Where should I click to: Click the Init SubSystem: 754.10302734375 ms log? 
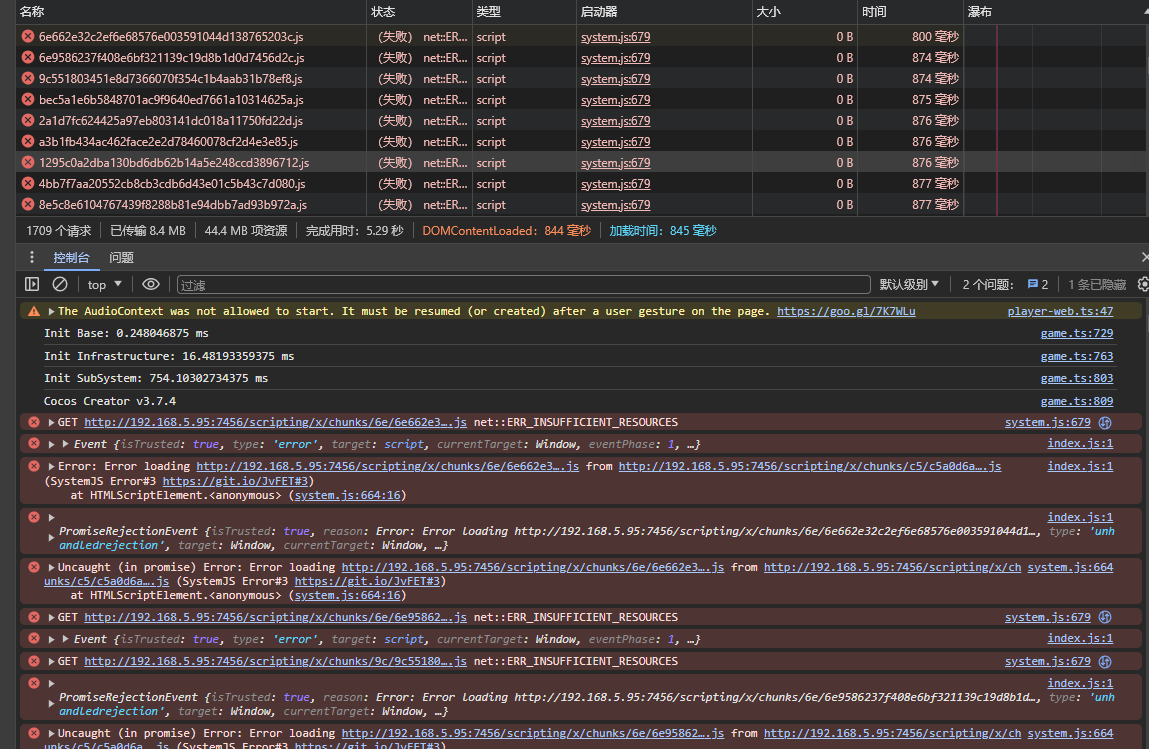(x=156, y=378)
